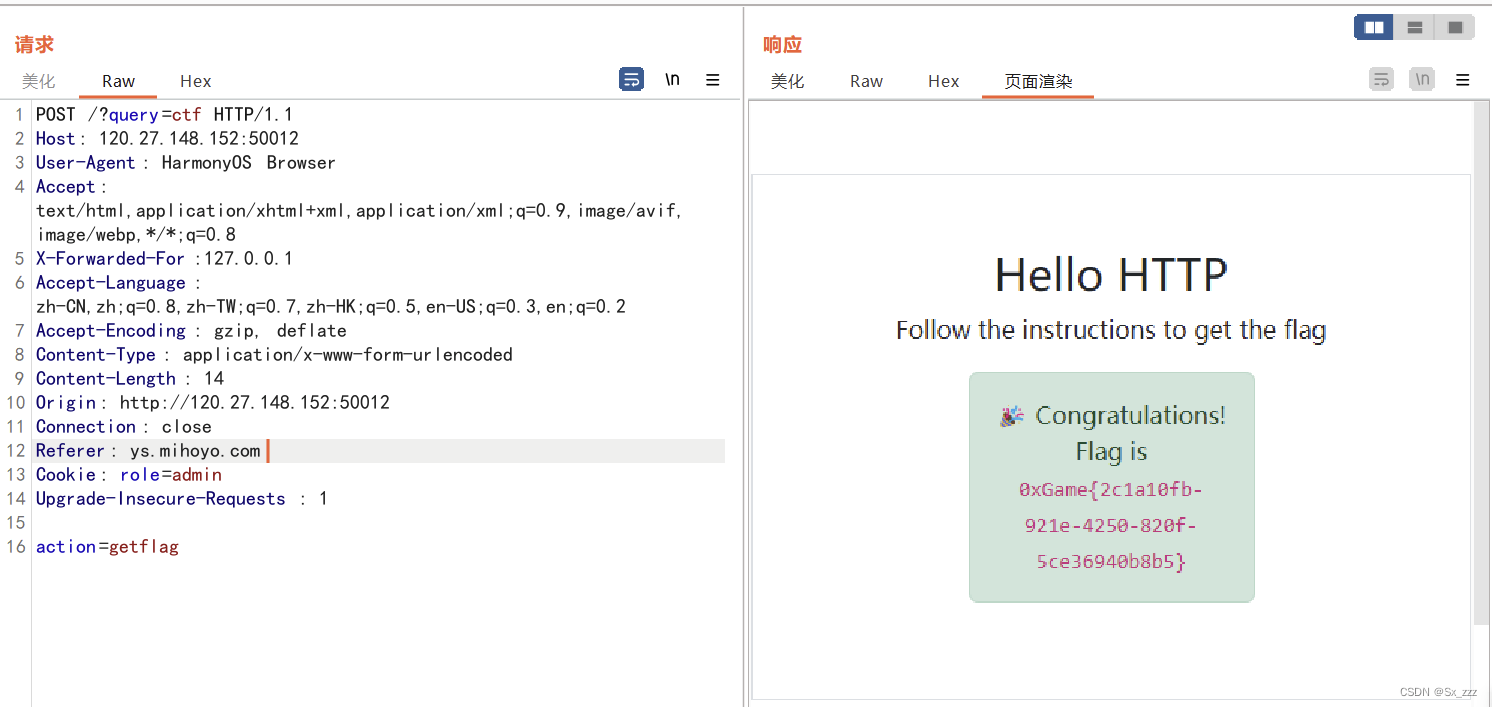Select the blue active layout swatch at top right
The height and width of the screenshot is (707, 1492).
(x=1373, y=27)
